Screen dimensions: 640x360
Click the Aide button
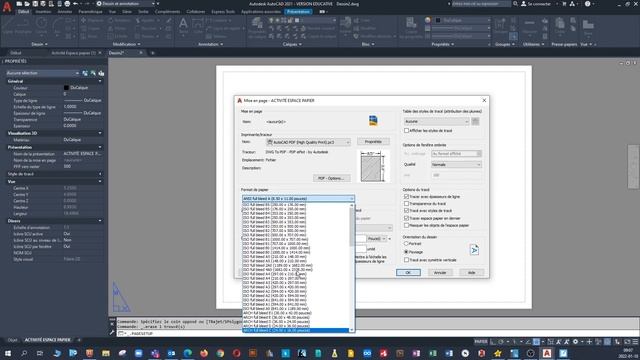[x=471, y=272]
